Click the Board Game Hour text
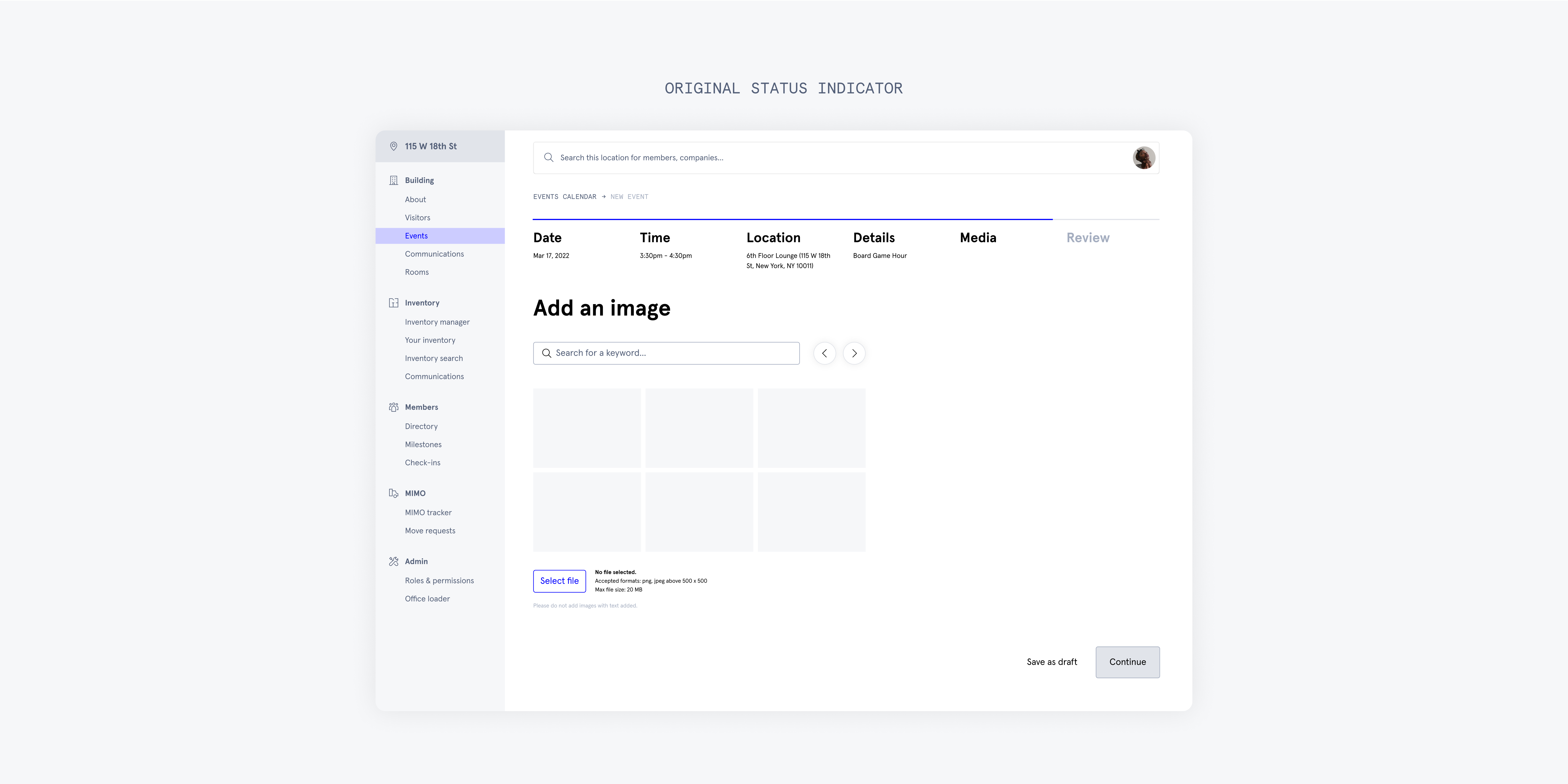 [x=880, y=256]
